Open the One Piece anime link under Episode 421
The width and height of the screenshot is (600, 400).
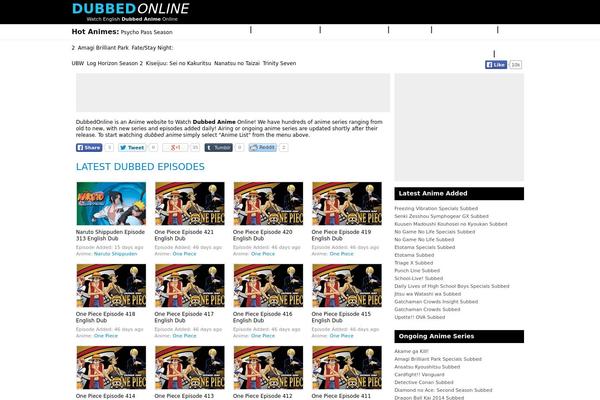(184, 254)
